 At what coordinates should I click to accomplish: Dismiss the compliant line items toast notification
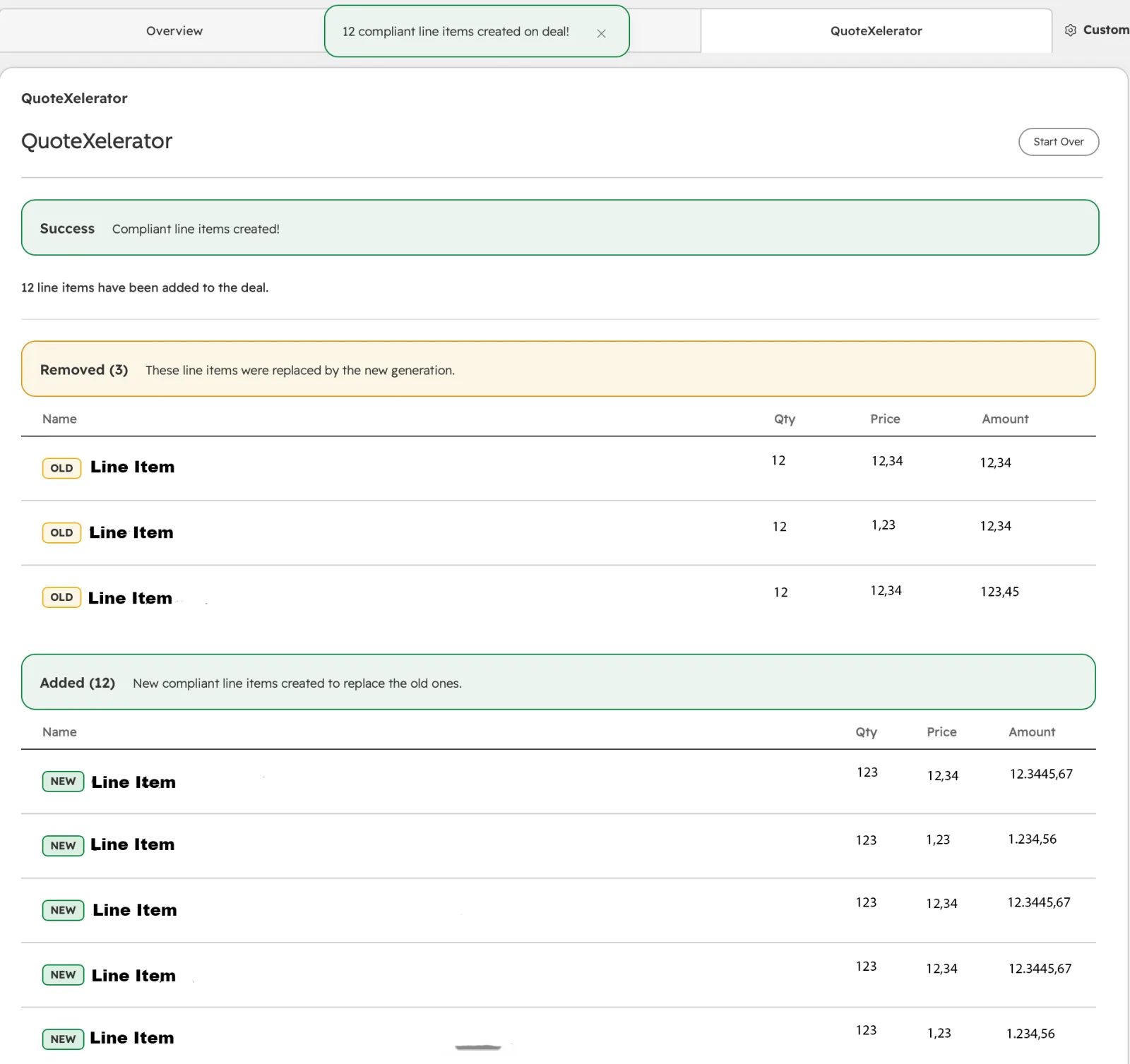(x=601, y=33)
